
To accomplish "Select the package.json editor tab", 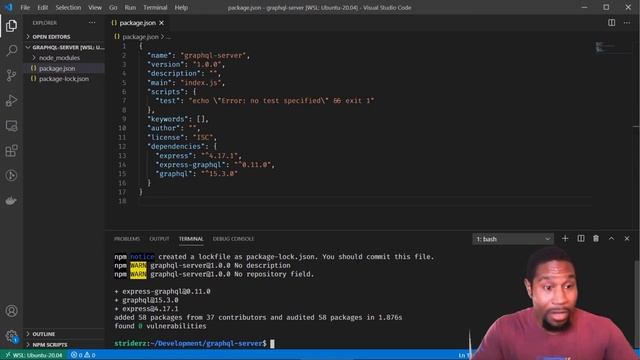I will 138,23.
